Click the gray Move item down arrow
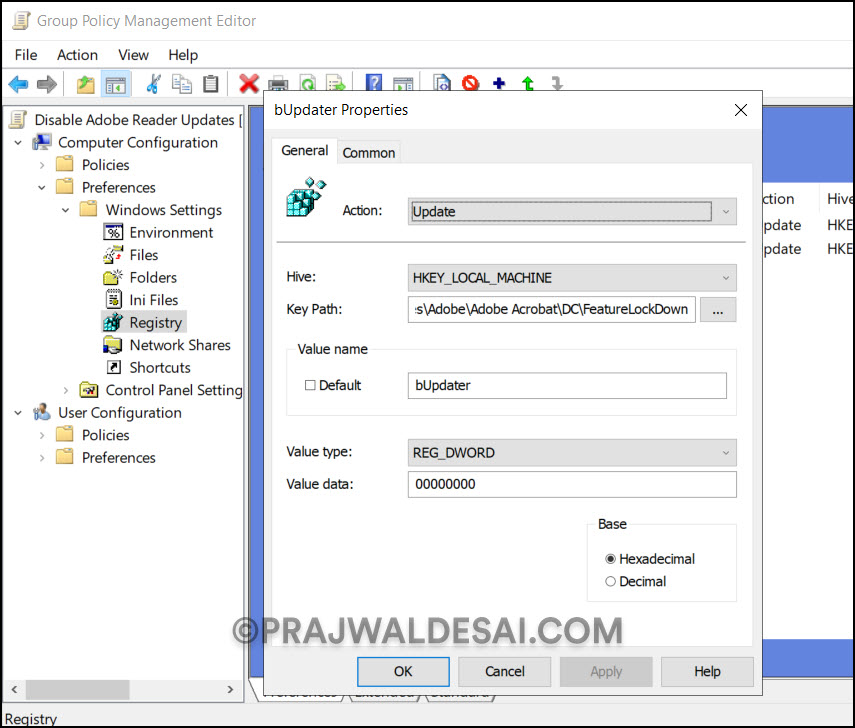This screenshot has height=728, width=855. click(556, 83)
